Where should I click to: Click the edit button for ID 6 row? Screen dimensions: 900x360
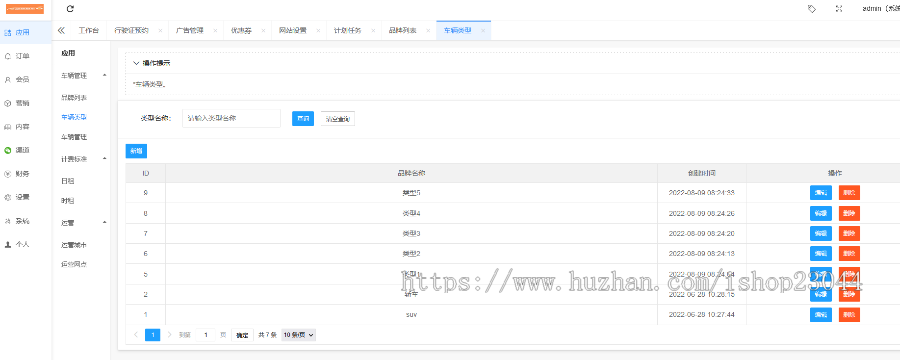point(821,254)
